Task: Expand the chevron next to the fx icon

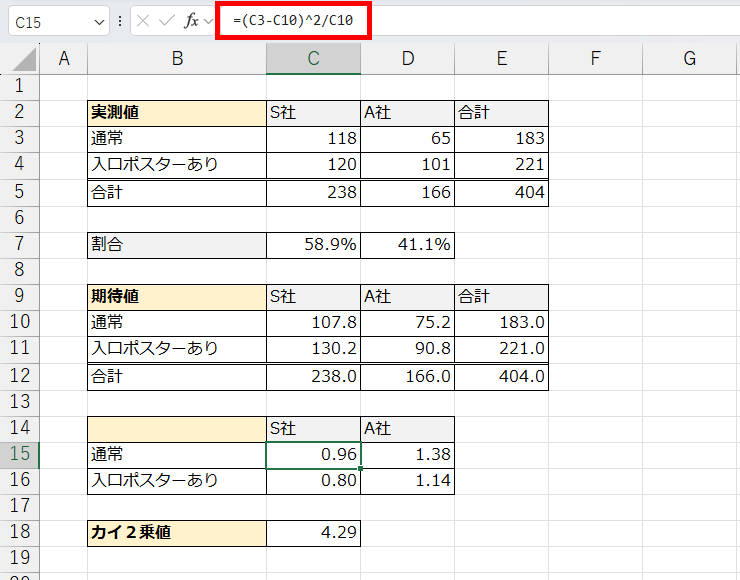Action: 208,21
